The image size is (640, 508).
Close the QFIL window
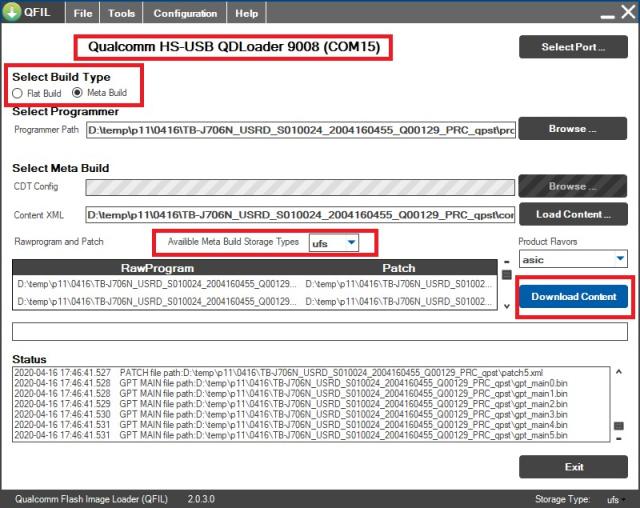629,12
